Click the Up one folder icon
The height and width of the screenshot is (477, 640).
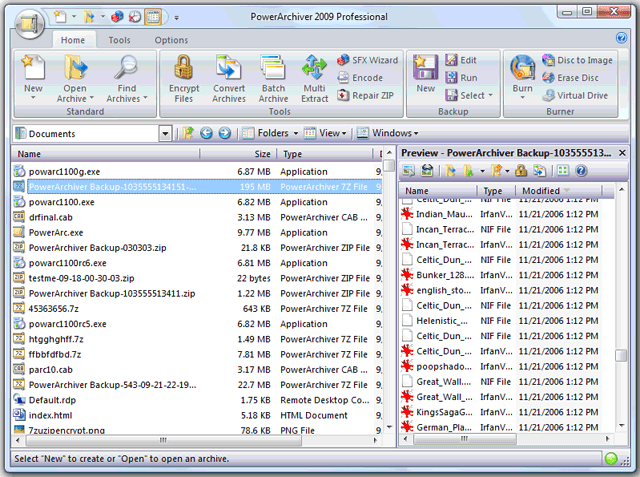(188, 133)
